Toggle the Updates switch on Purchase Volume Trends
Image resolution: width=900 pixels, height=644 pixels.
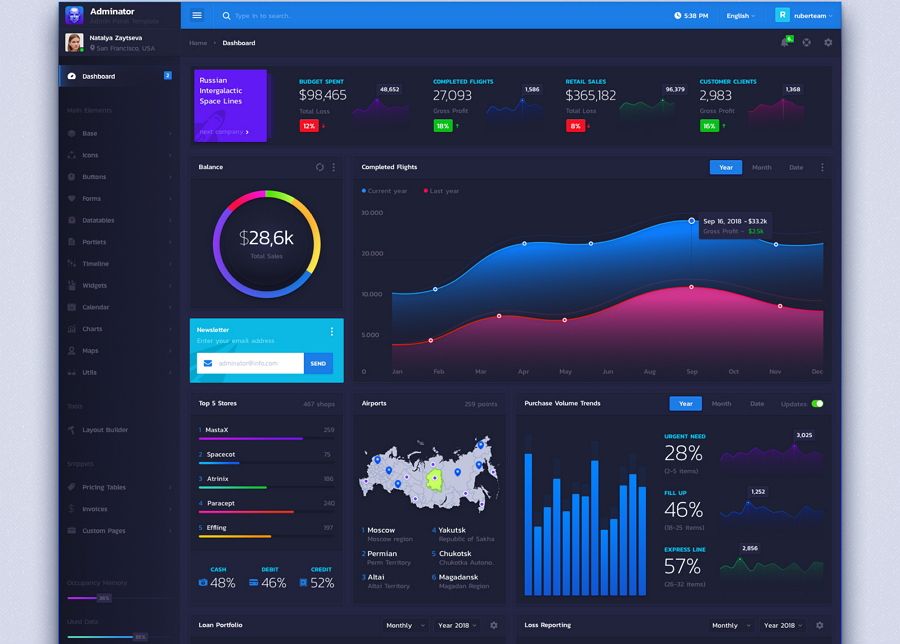(818, 403)
